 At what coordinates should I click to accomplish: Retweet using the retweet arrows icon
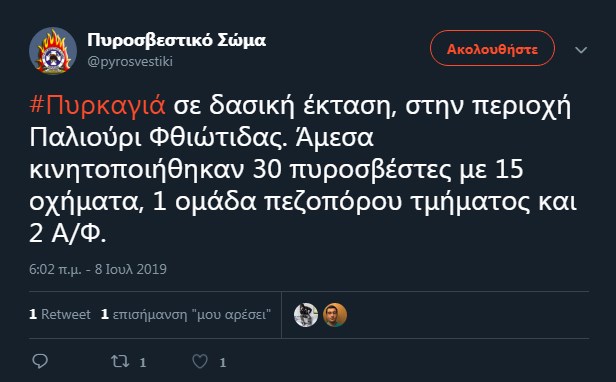coord(120,361)
